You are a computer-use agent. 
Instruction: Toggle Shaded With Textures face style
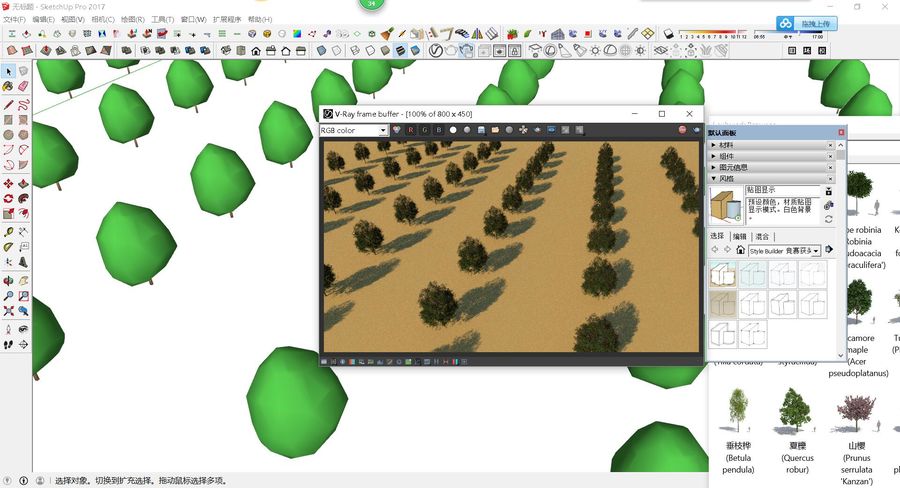pyautogui.click(x=400, y=51)
